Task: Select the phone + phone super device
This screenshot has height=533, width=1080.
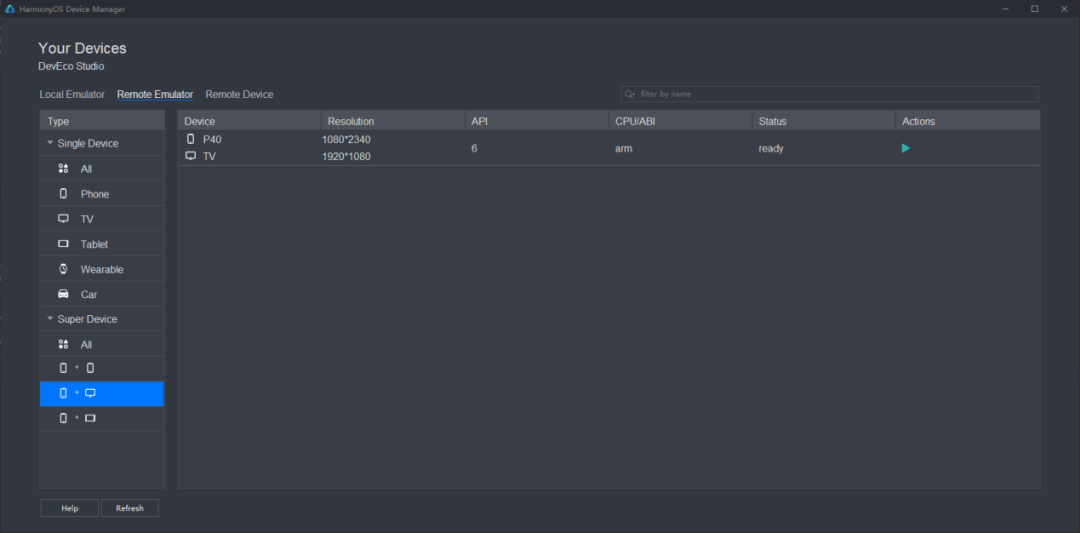Action: 77,368
